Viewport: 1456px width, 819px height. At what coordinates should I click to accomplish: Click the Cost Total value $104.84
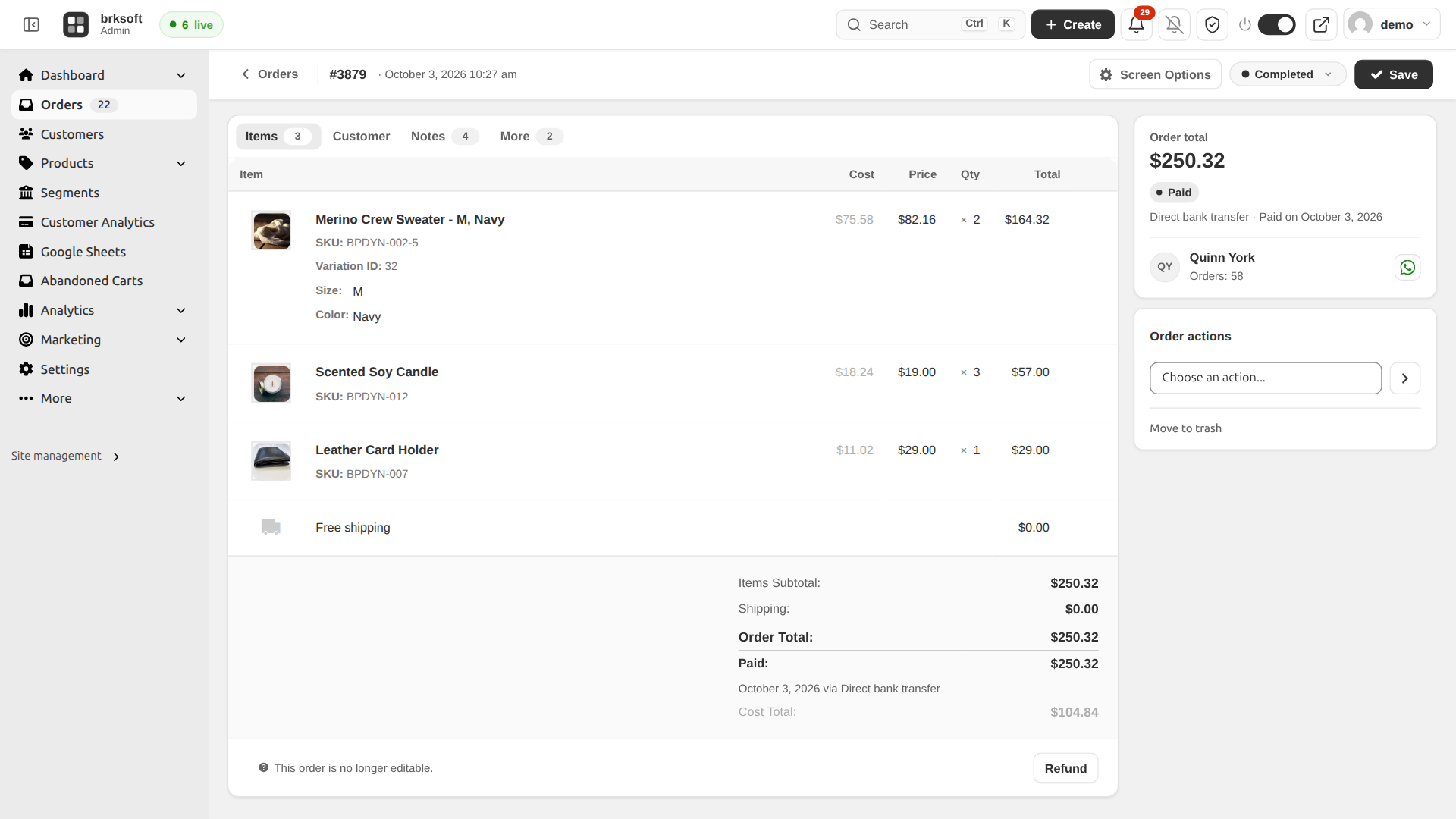(x=1074, y=712)
